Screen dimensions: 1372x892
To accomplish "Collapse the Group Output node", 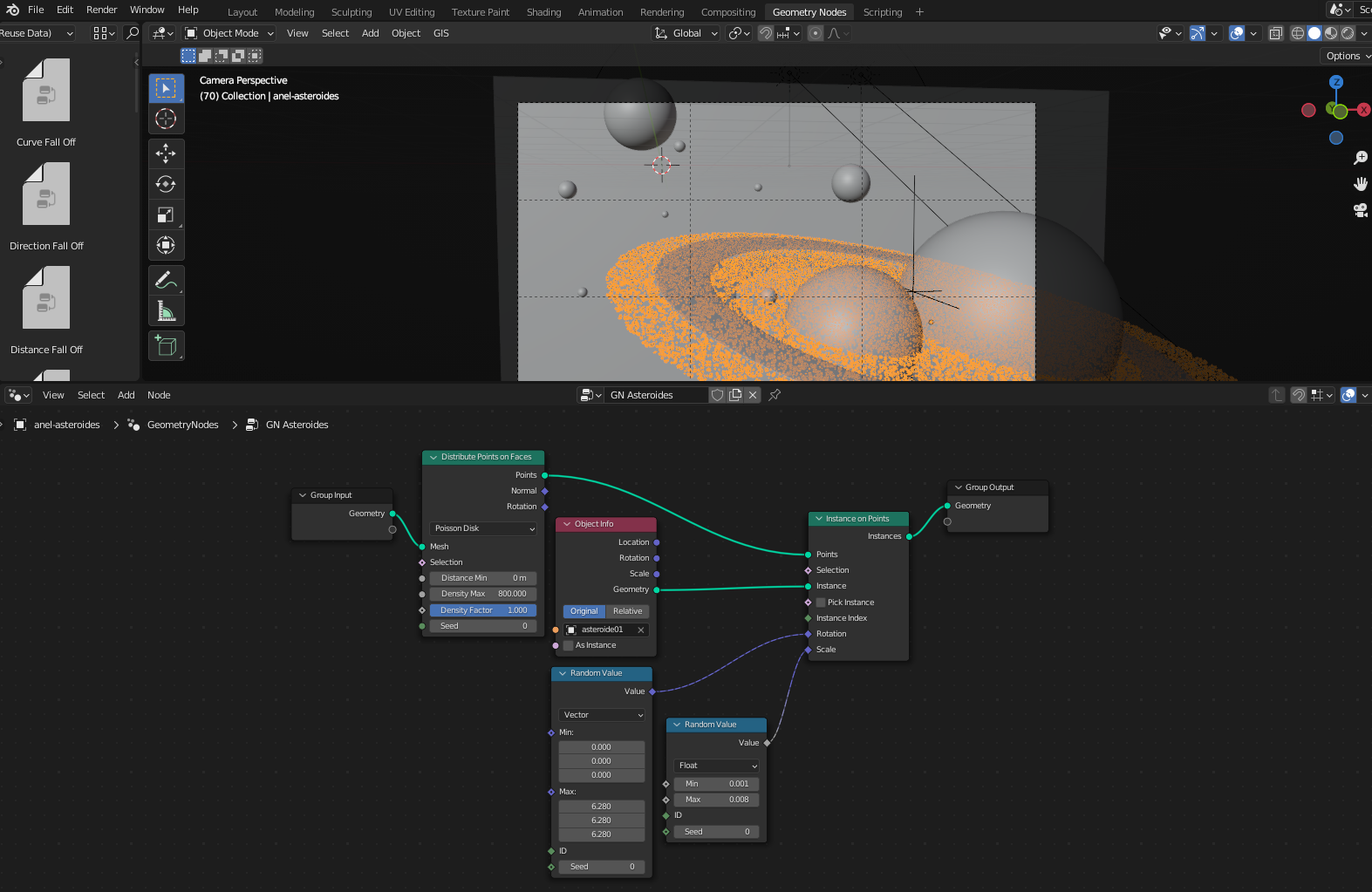I will tap(958, 487).
